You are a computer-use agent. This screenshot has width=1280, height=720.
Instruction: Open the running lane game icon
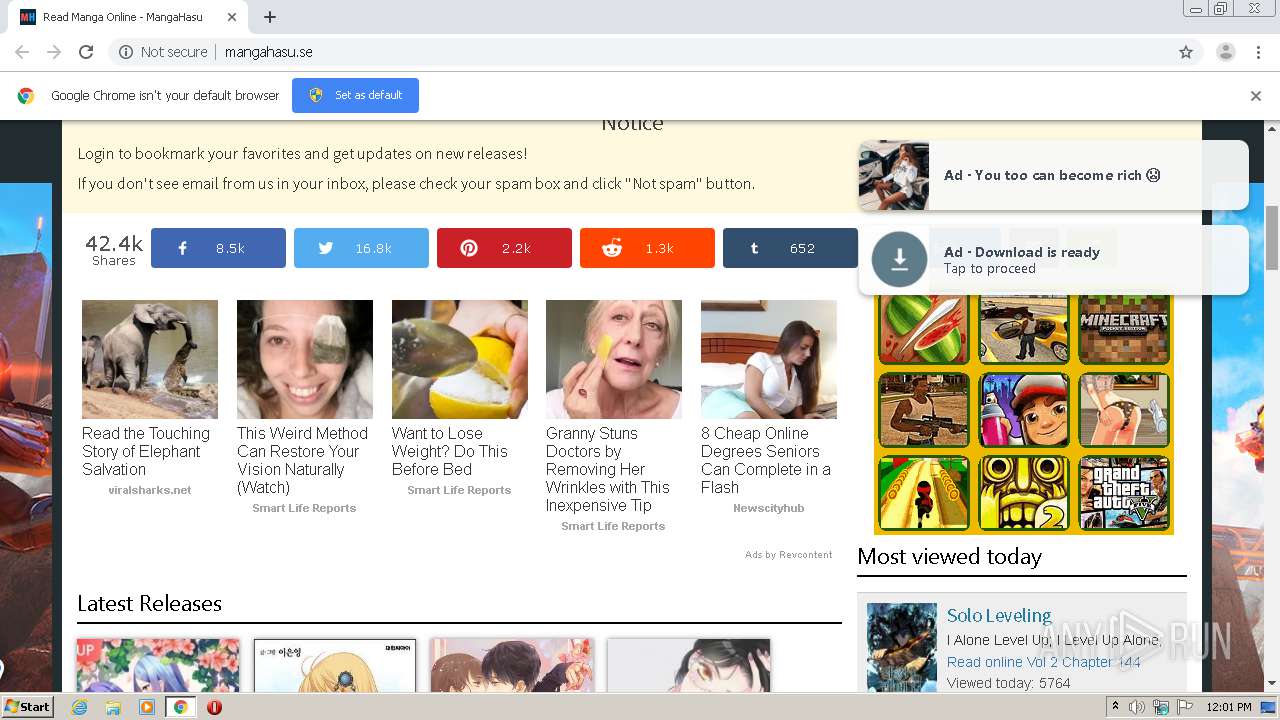[x=924, y=493]
